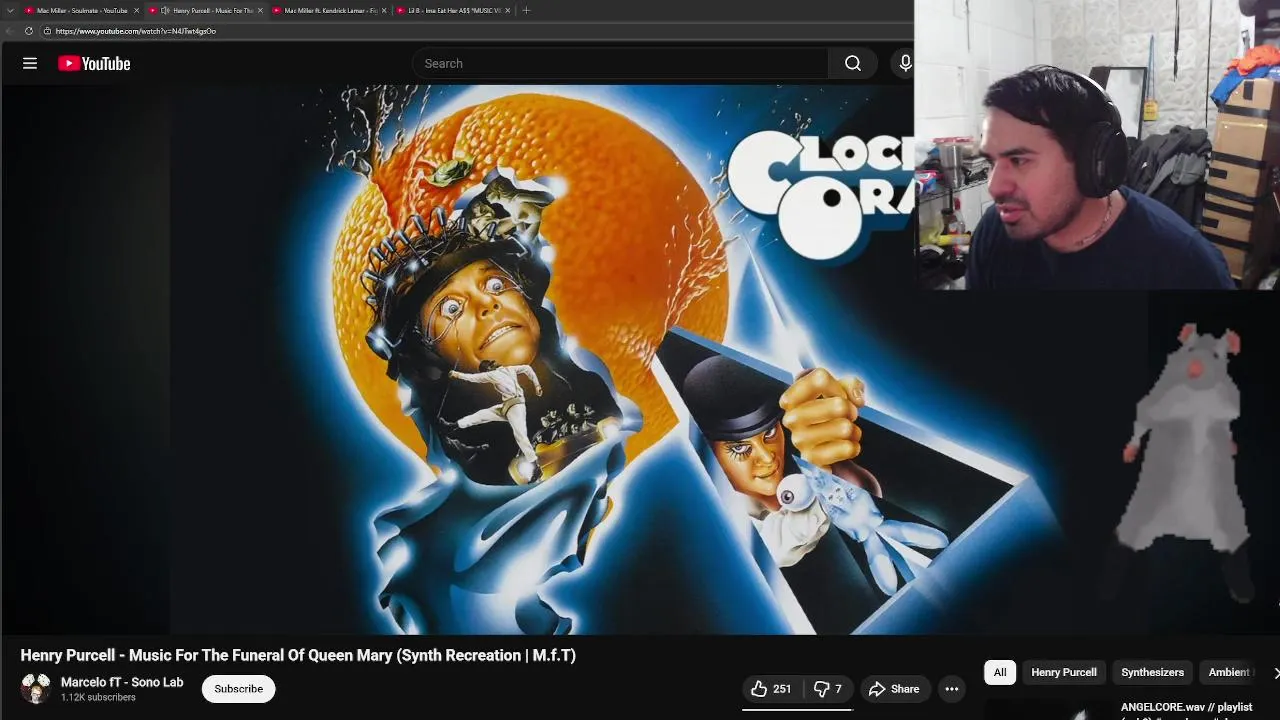Viewport: 1280px width, 720px height.
Task: Open Marcelo fT - Sono Lab channel name
Action: tap(122, 682)
